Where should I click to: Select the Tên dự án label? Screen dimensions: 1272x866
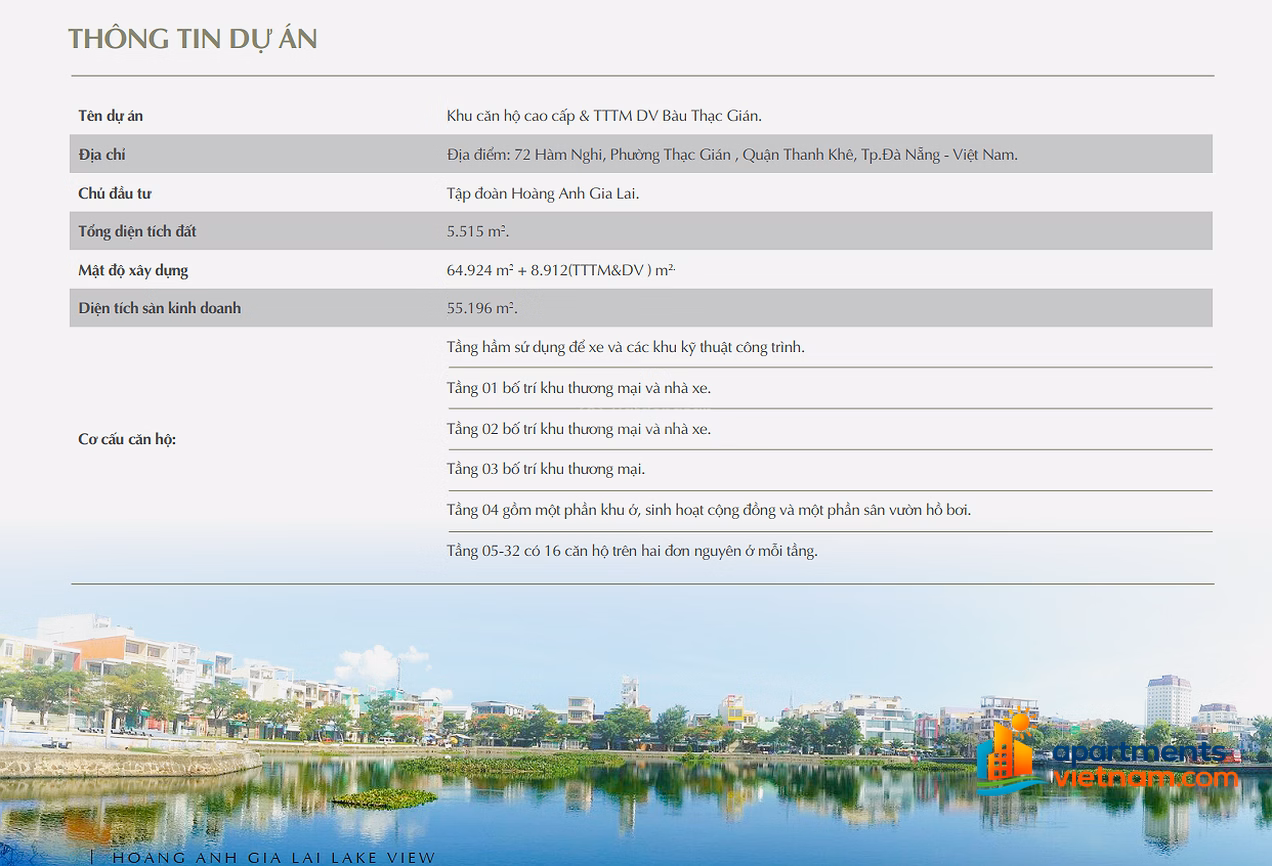[111, 116]
